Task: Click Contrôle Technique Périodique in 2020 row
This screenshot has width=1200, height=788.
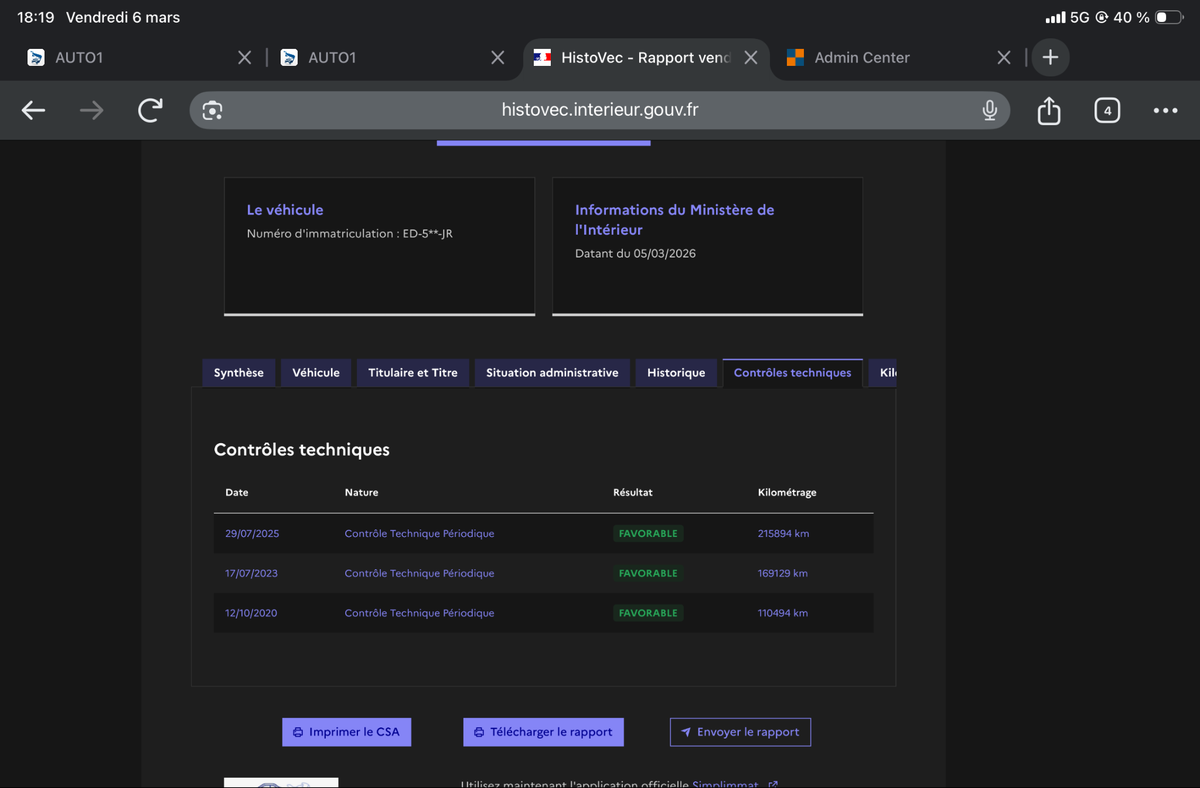Action: [419, 613]
